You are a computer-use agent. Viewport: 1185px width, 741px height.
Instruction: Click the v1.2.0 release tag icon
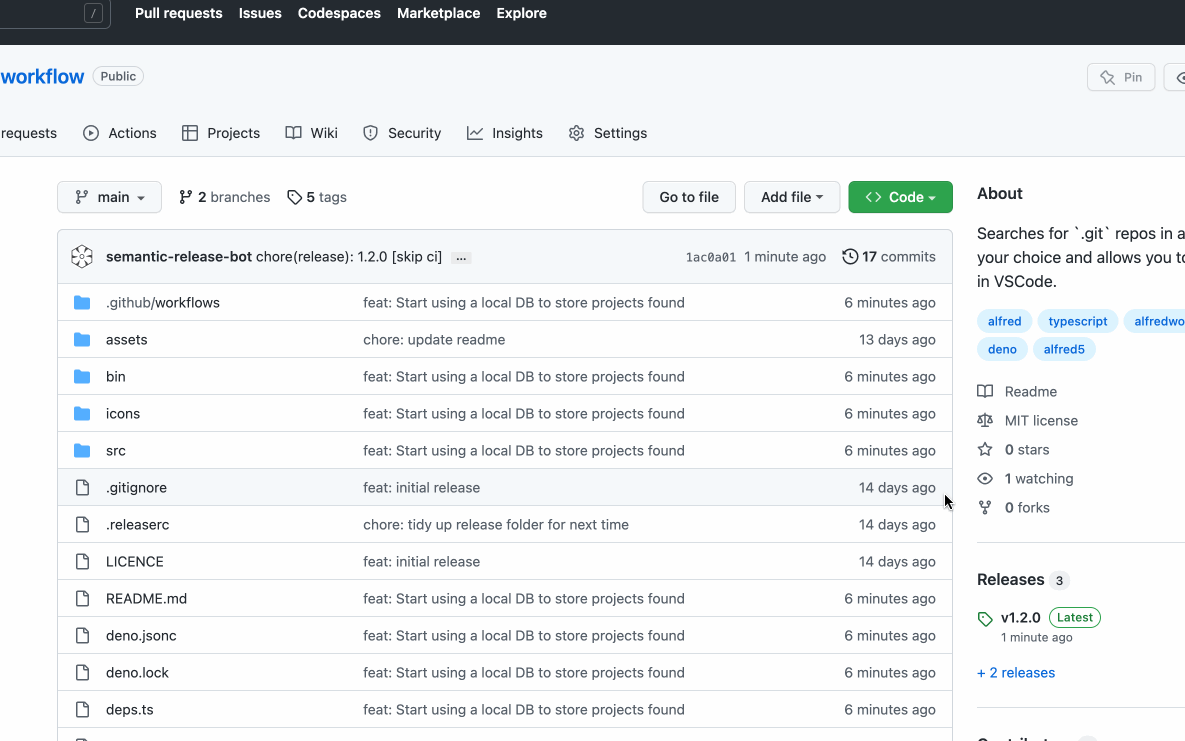click(x=985, y=619)
